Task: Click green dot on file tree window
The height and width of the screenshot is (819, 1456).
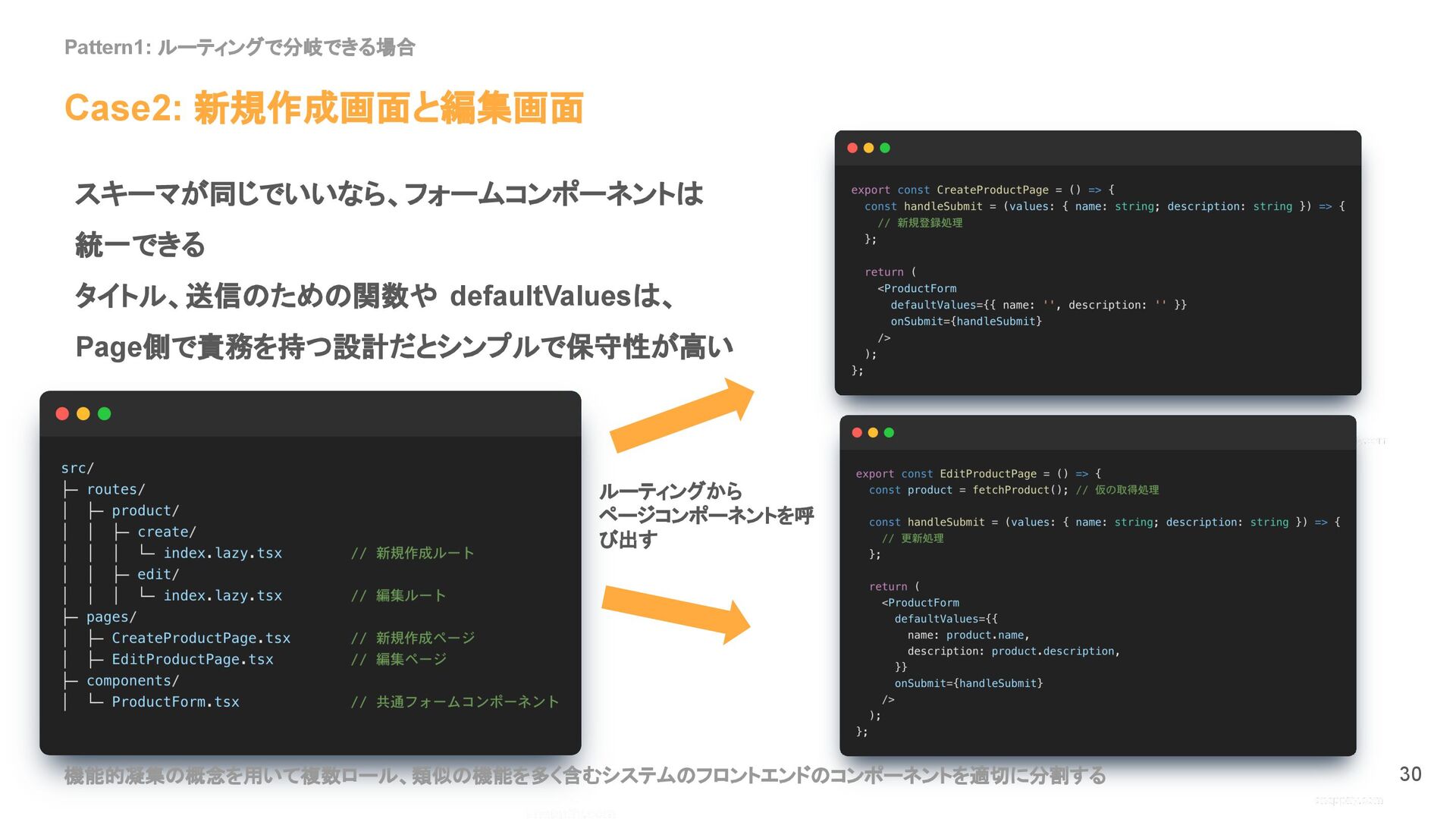Action: coord(105,413)
